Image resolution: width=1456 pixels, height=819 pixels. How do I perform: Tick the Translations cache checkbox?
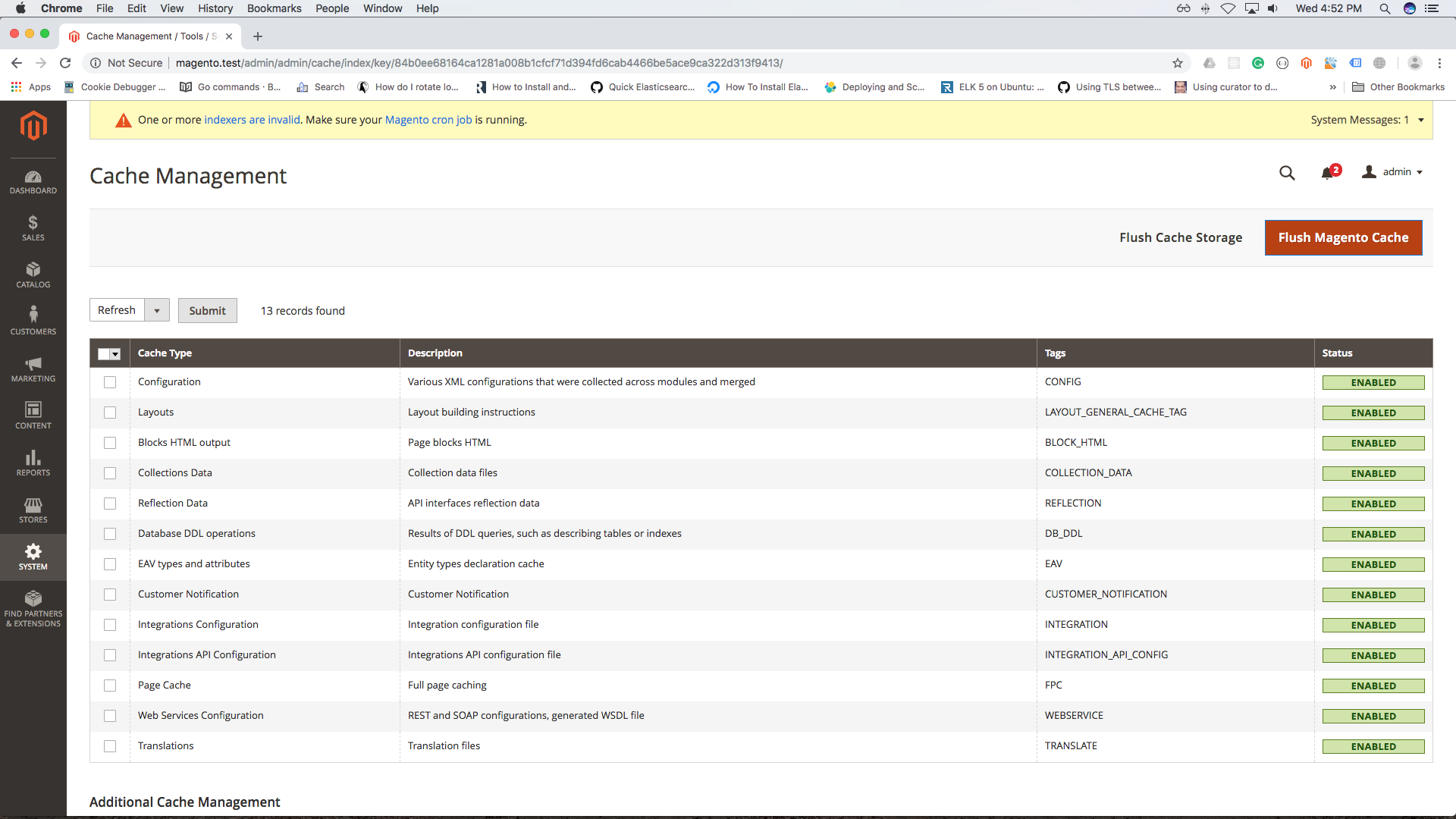tap(110, 746)
